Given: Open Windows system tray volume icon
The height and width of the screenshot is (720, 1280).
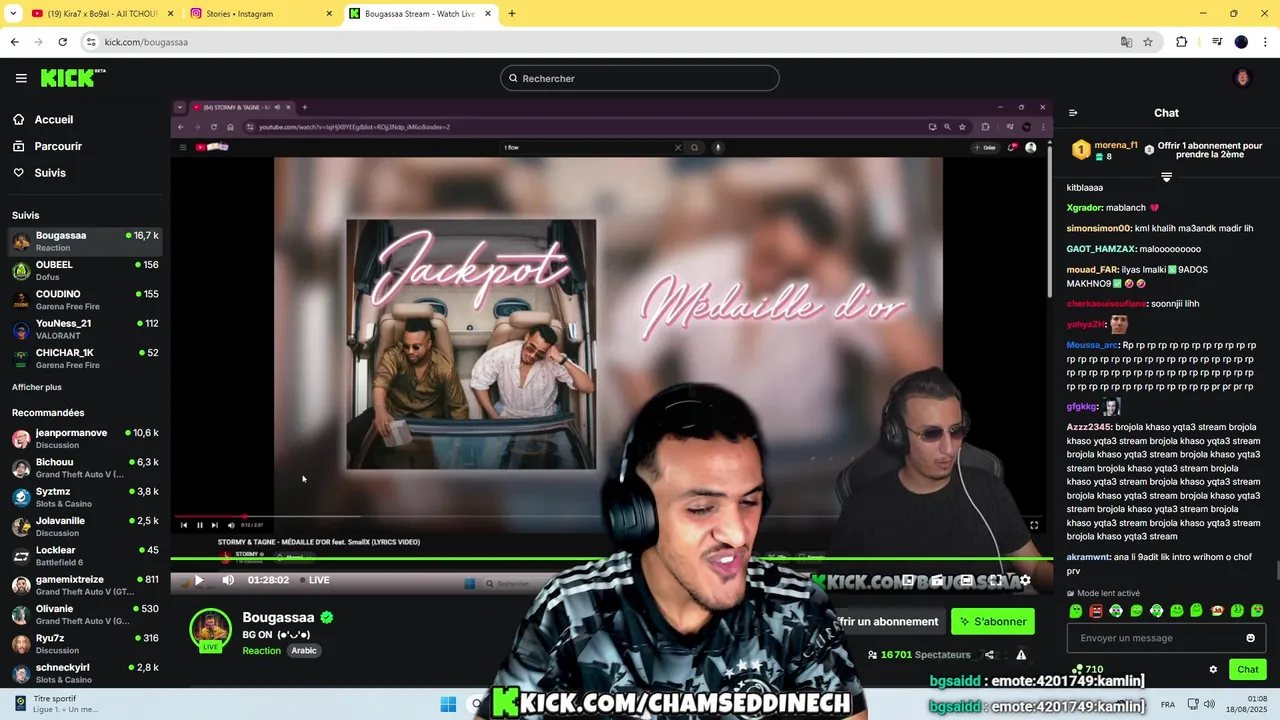Looking at the screenshot, I should pyautogui.click(x=1207, y=704).
